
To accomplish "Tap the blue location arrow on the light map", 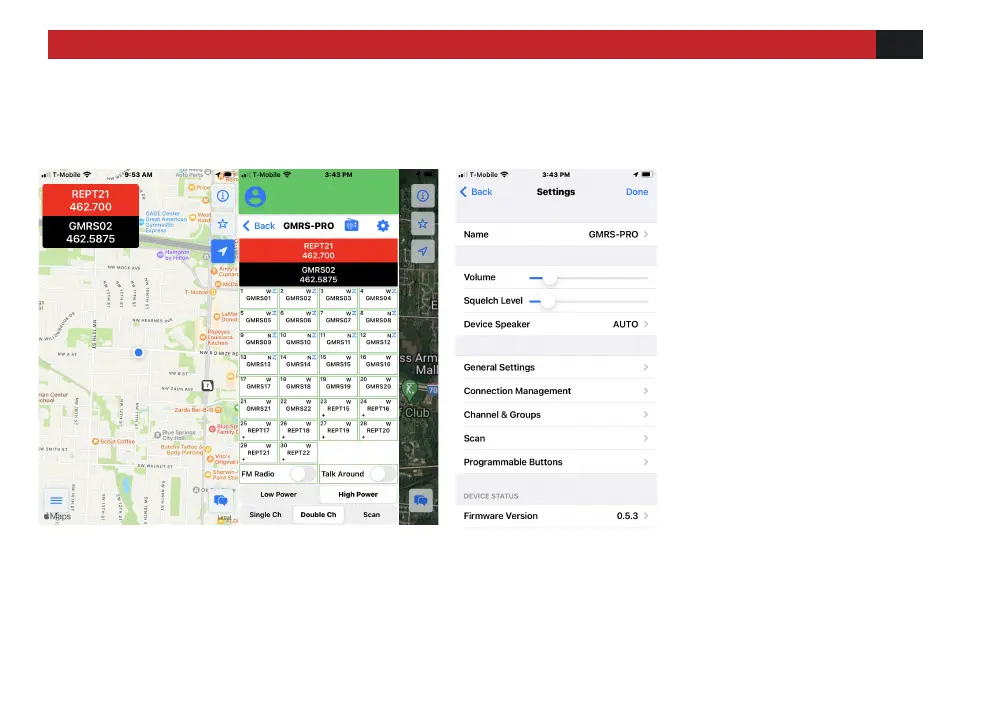I will tap(222, 251).
